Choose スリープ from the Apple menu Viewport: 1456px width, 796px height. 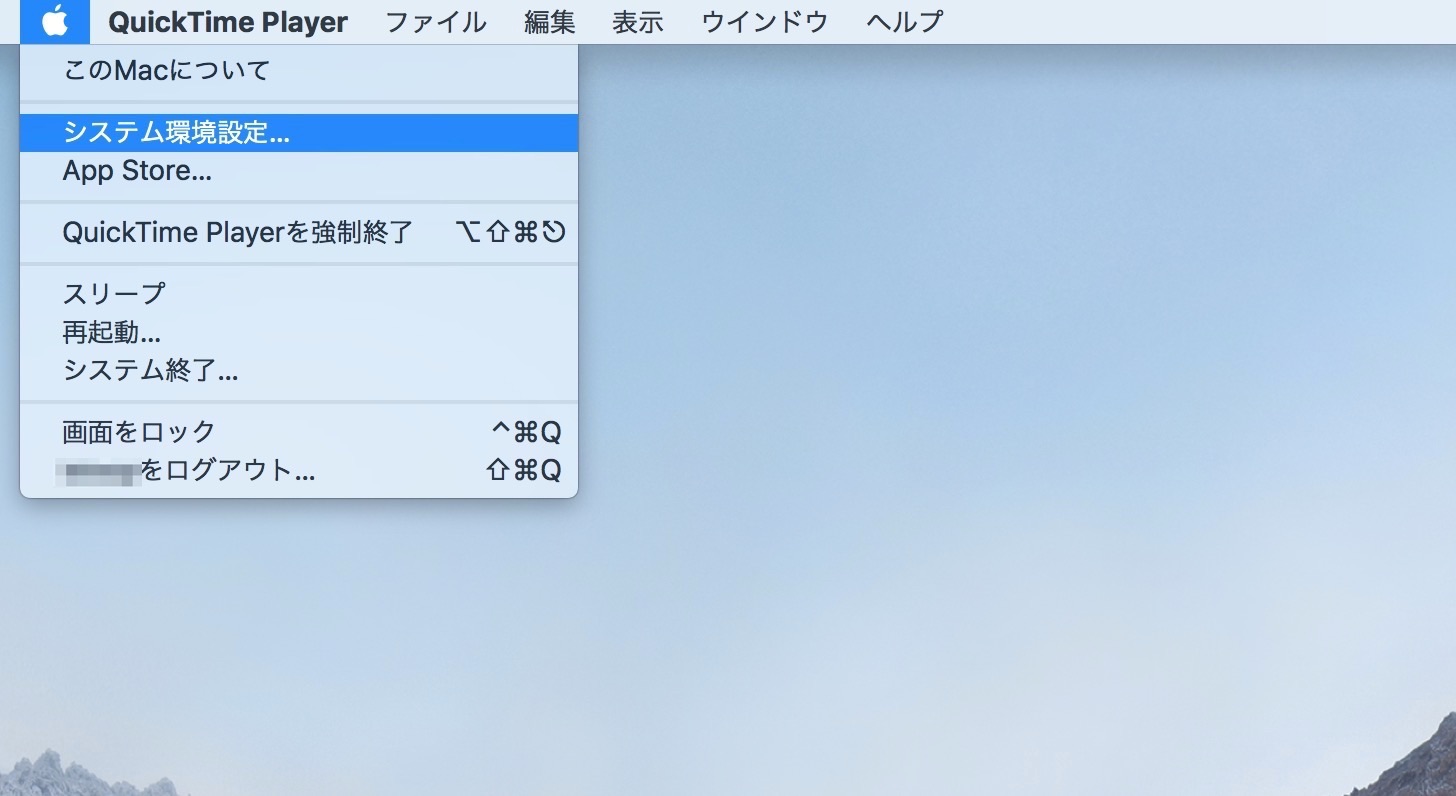[x=299, y=294]
